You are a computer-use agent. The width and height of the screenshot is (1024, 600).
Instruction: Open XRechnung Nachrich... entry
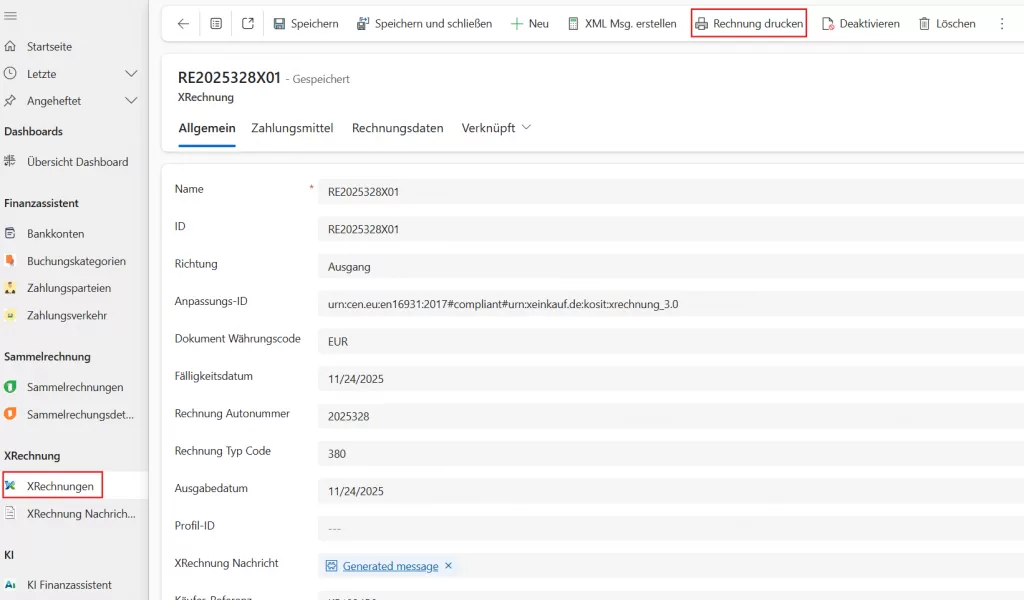pos(81,514)
